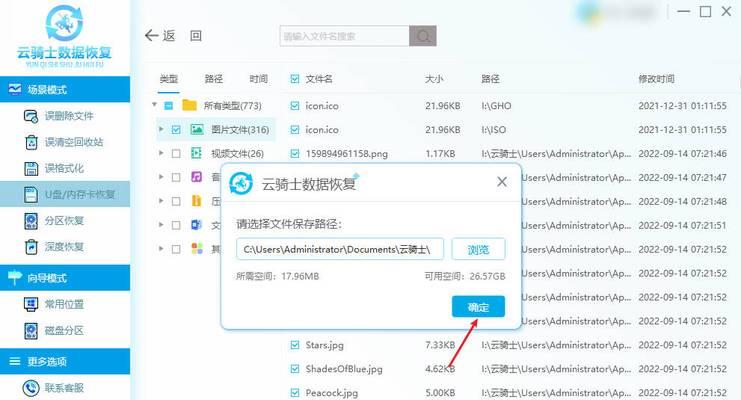Select the compressed files archive icon
The width and height of the screenshot is (741, 400).
pos(197,201)
